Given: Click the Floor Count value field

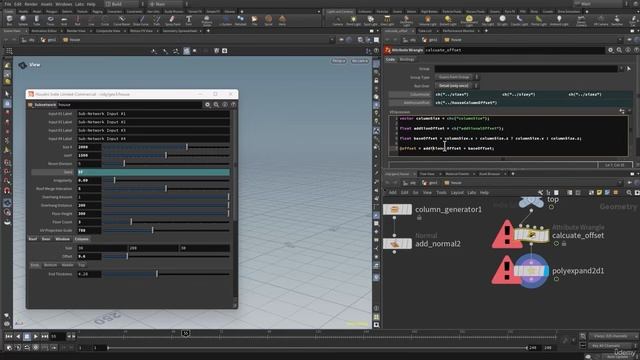Looking at the screenshot, I should [x=89, y=222].
